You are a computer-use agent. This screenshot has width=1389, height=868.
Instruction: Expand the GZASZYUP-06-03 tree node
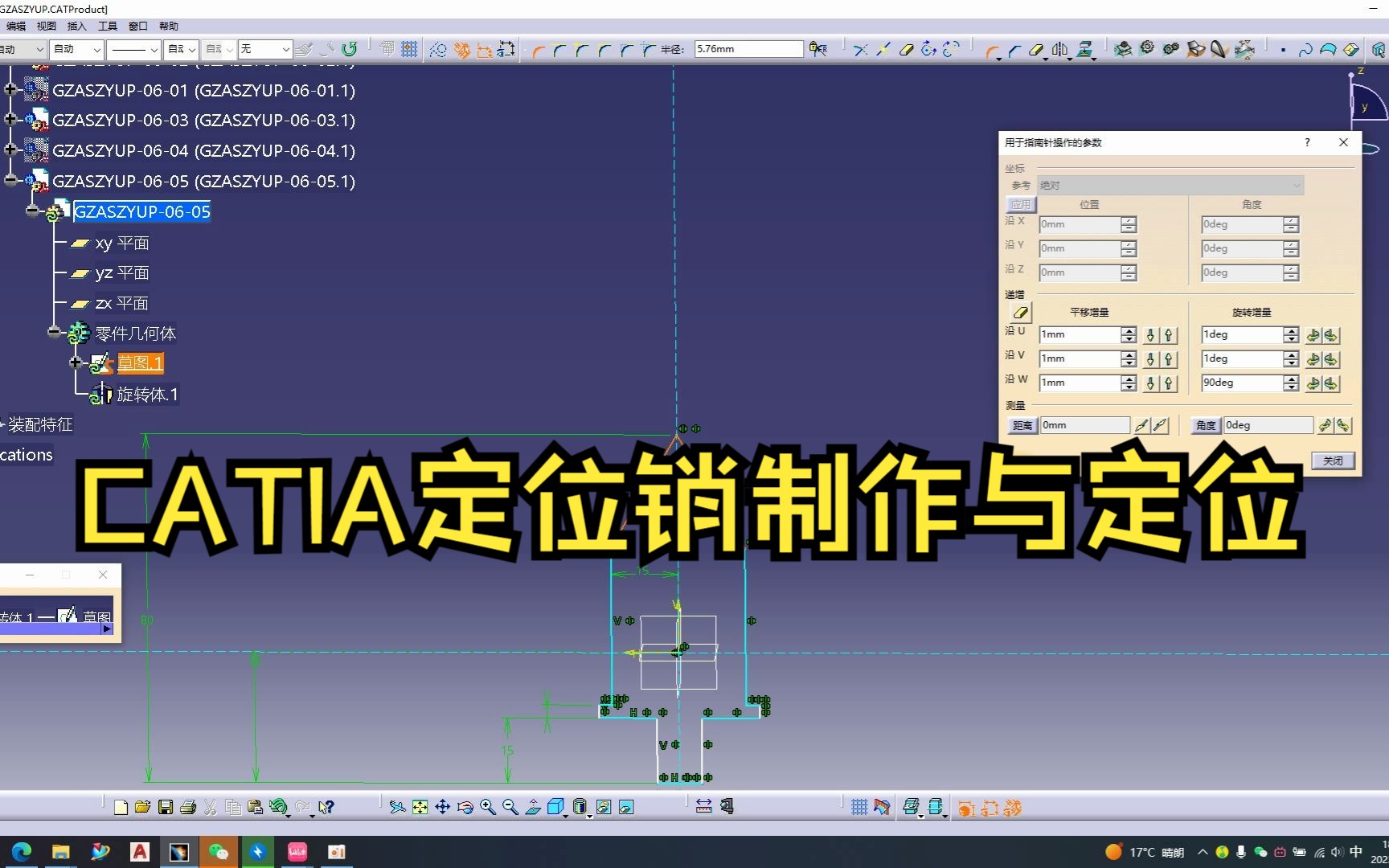click(10, 119)
